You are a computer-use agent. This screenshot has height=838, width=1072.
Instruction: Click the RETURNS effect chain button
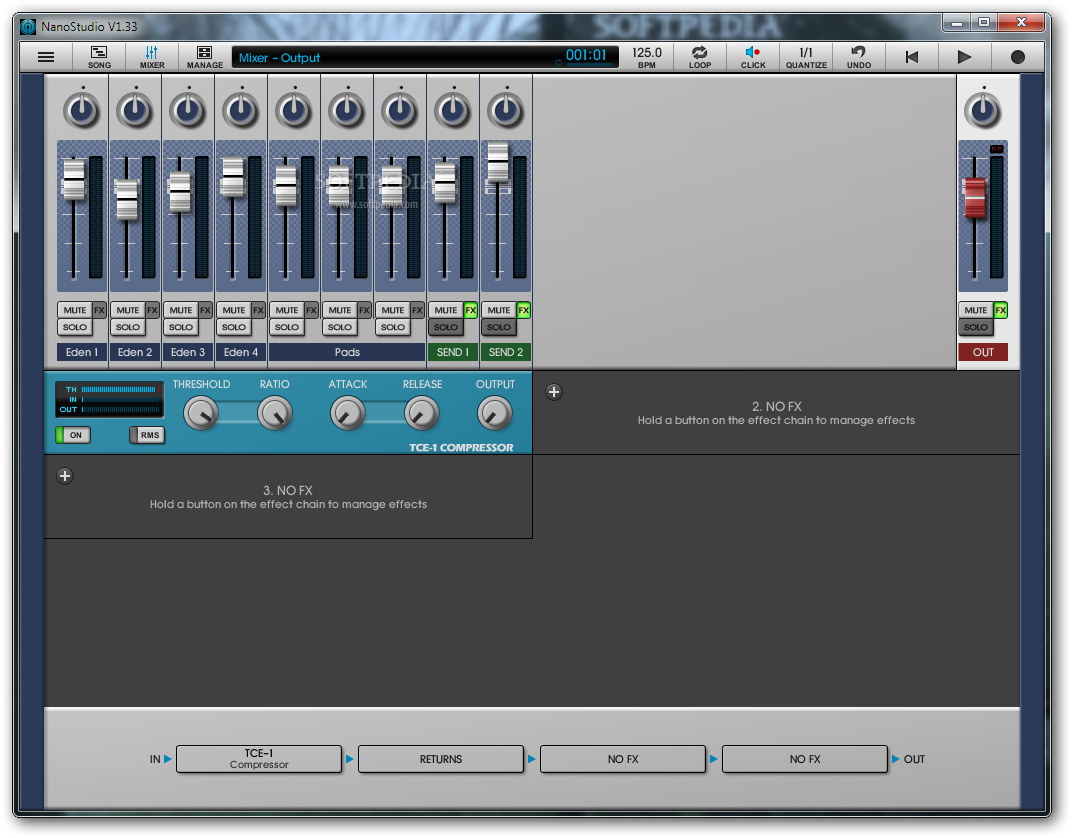pos(441,759)
